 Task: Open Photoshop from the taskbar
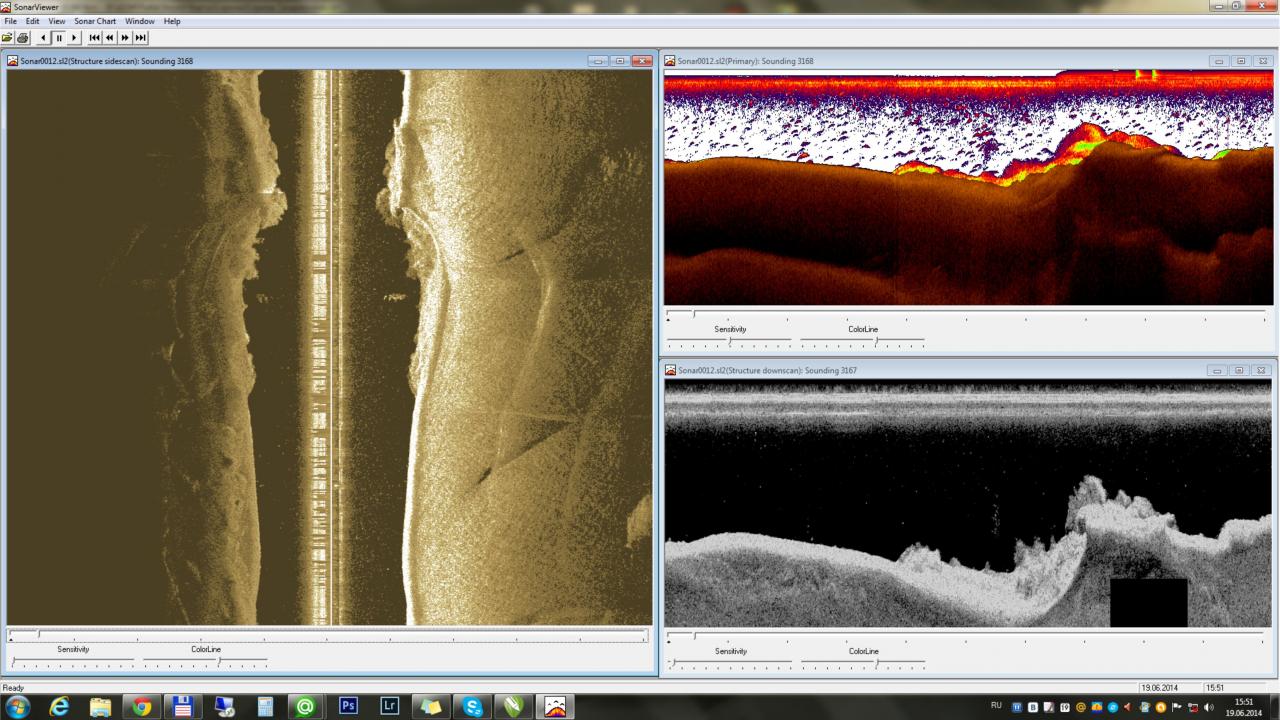pos(349,706)
